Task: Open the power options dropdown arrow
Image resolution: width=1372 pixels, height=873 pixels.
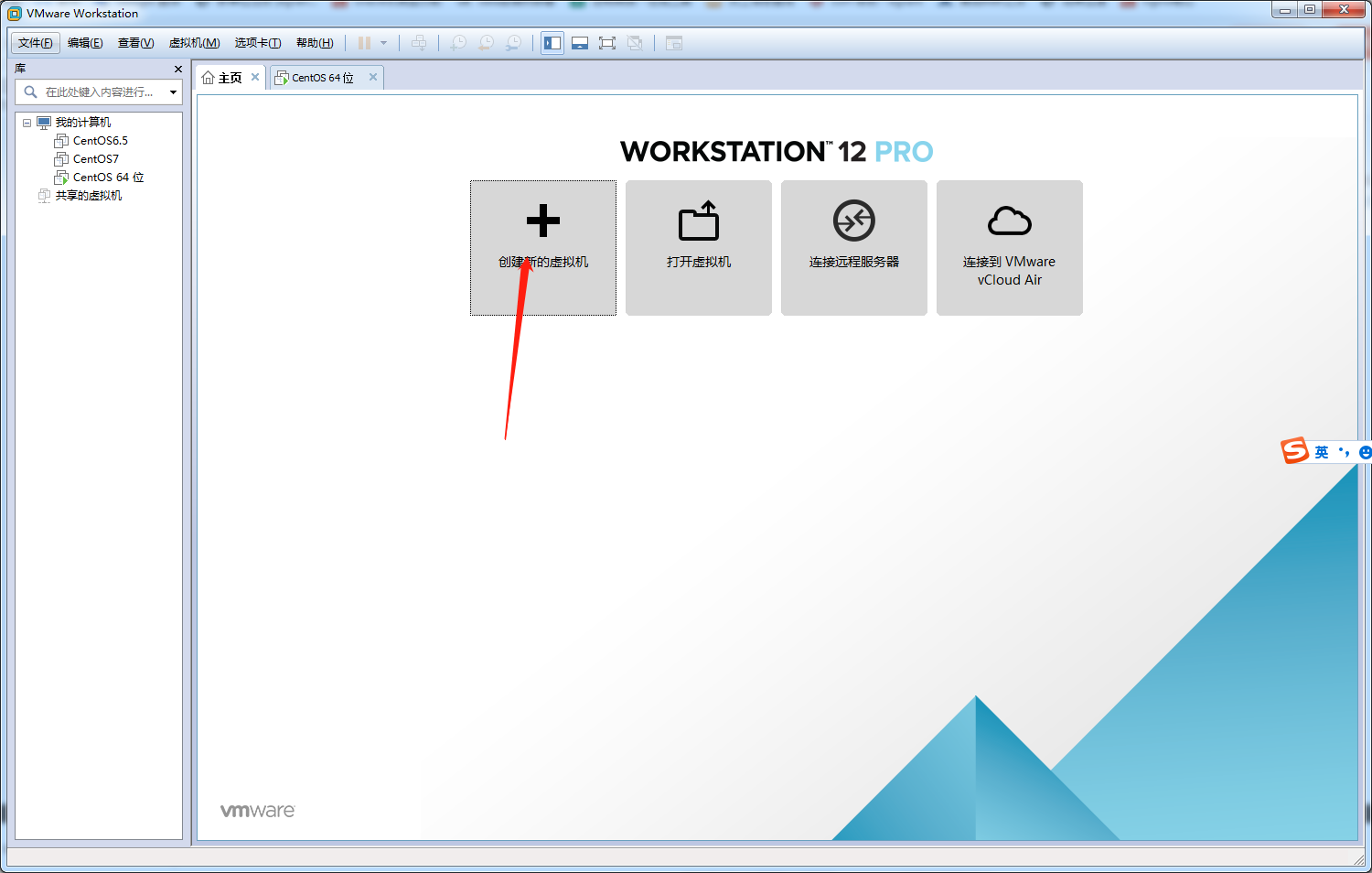Action: (x=383, y=43)
